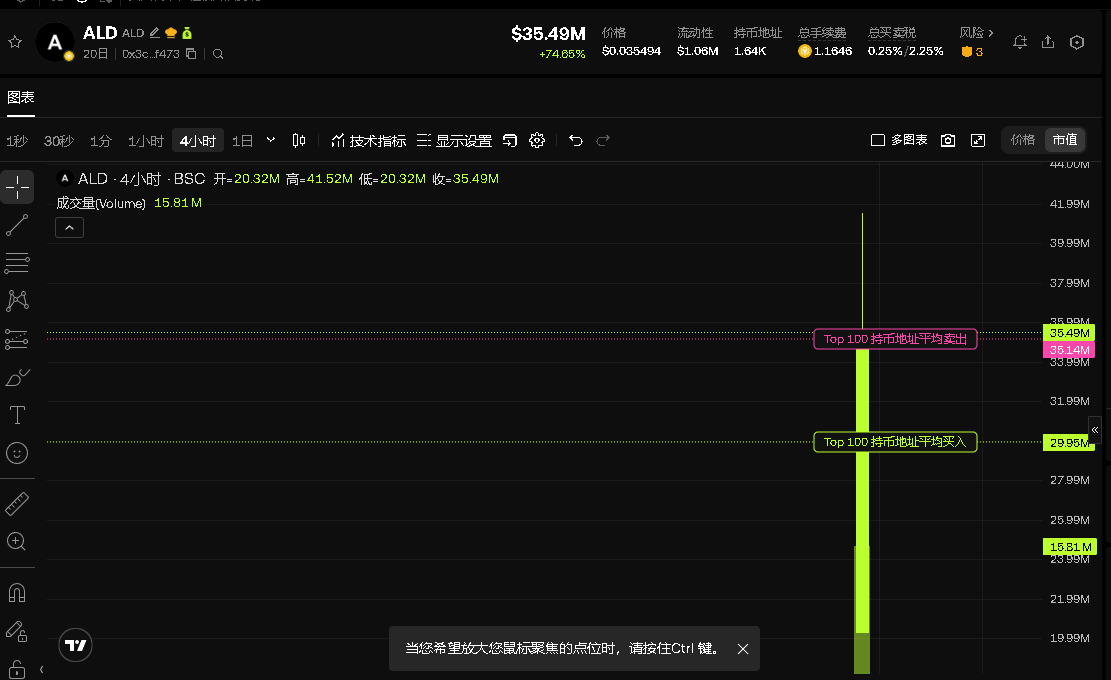The height and width of the screenshot is (680, 1111).
Task: Open 显示设置 display settings
Action: click(454, 140)
